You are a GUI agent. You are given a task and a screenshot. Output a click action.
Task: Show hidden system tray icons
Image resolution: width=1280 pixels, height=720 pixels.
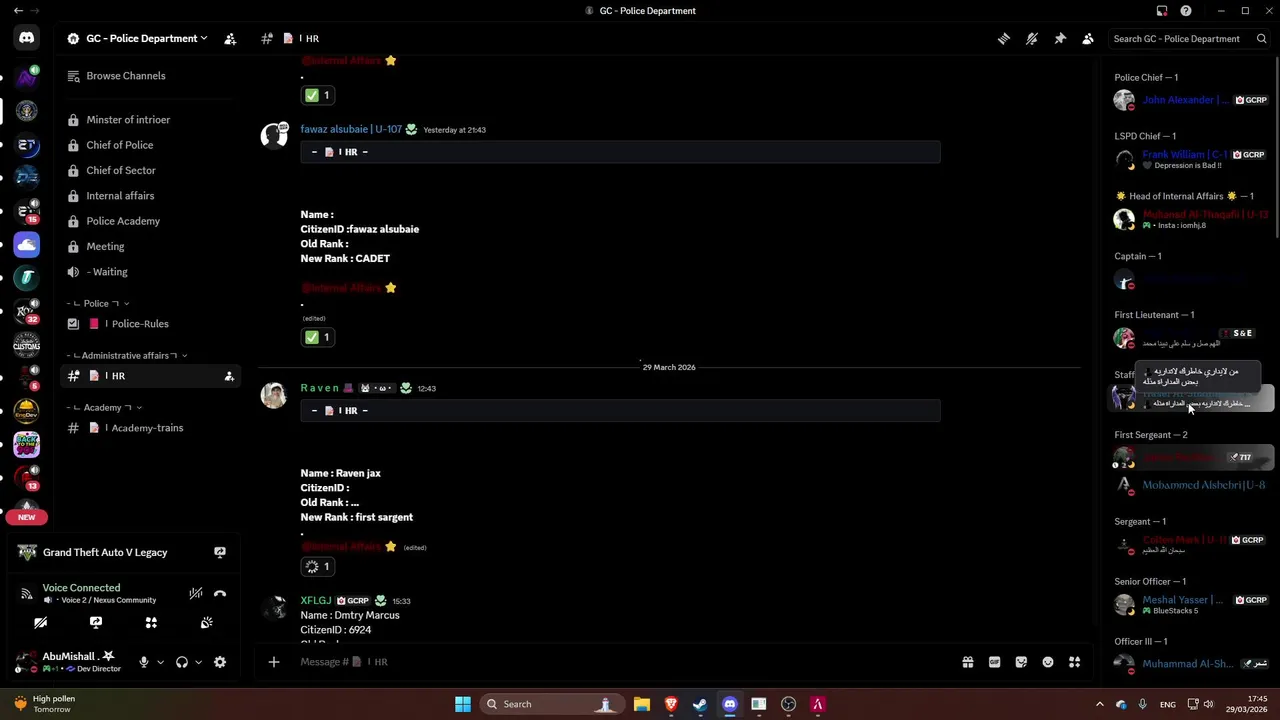pos(1099,705)
